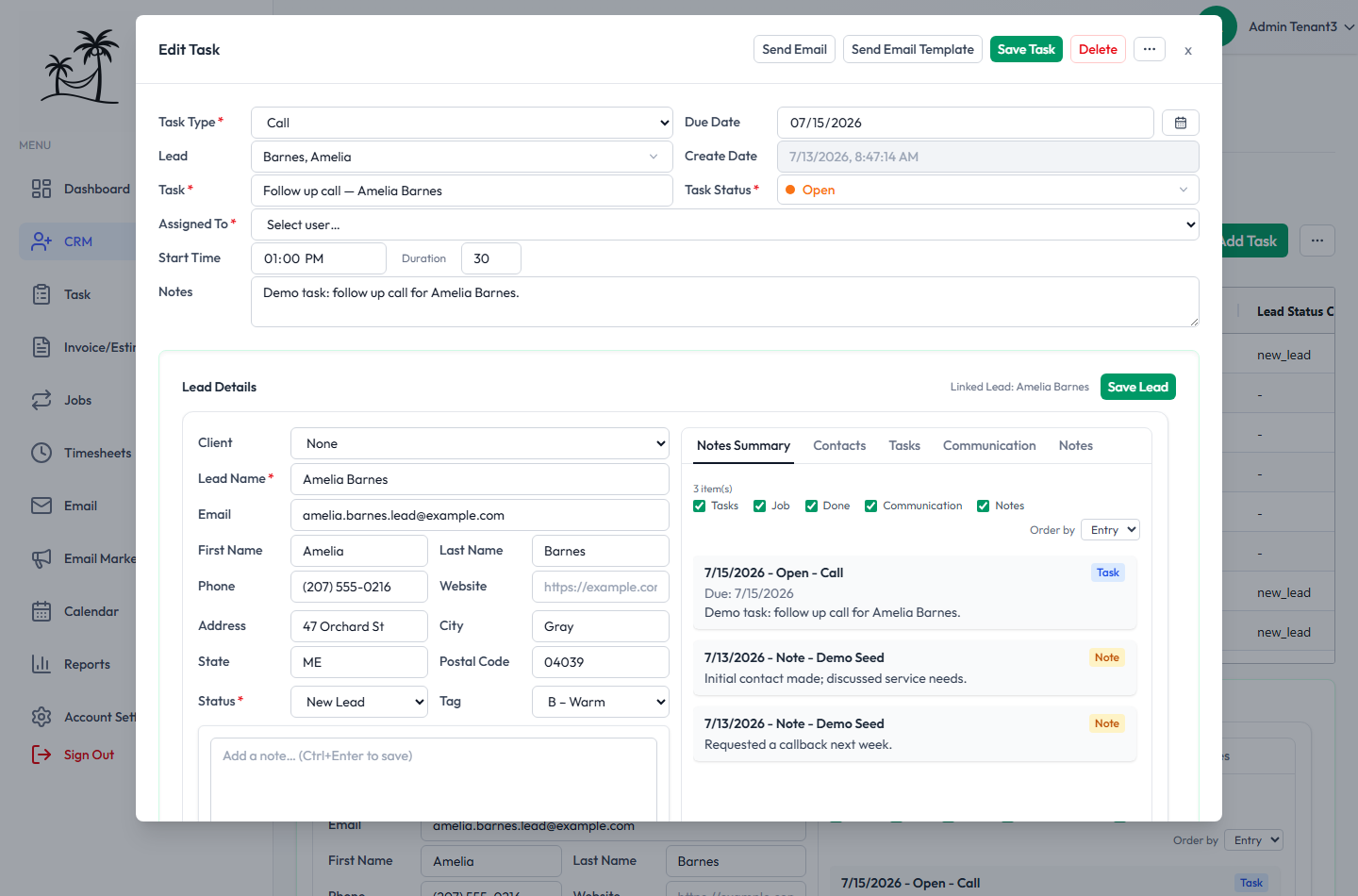The width and height of the screenshot is (1358, 896).
Task: Click the red Delete button
Action: (1098, 49)
